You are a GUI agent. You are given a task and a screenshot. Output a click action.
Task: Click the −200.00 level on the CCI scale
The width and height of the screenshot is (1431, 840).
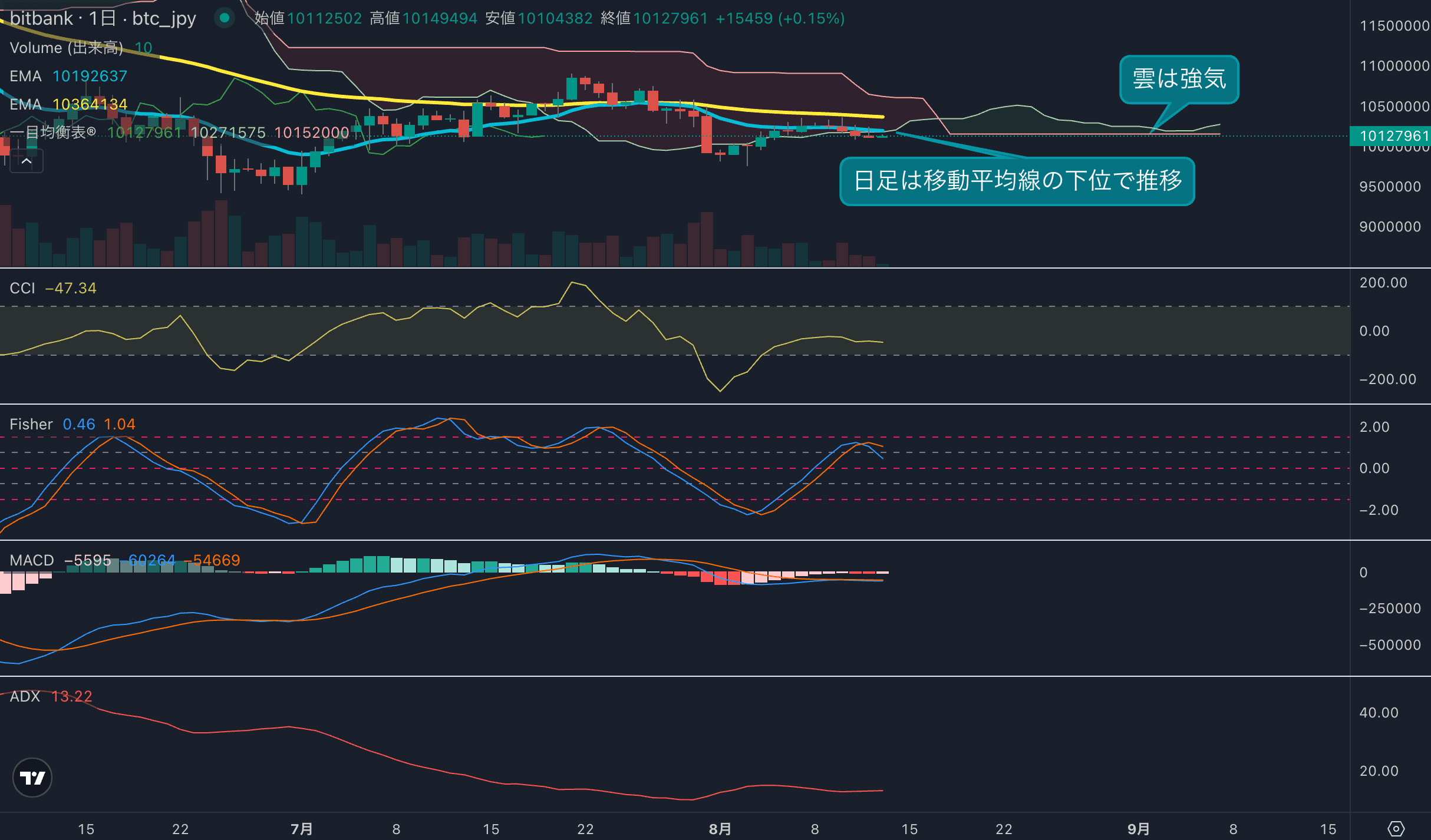[1388, 379]
